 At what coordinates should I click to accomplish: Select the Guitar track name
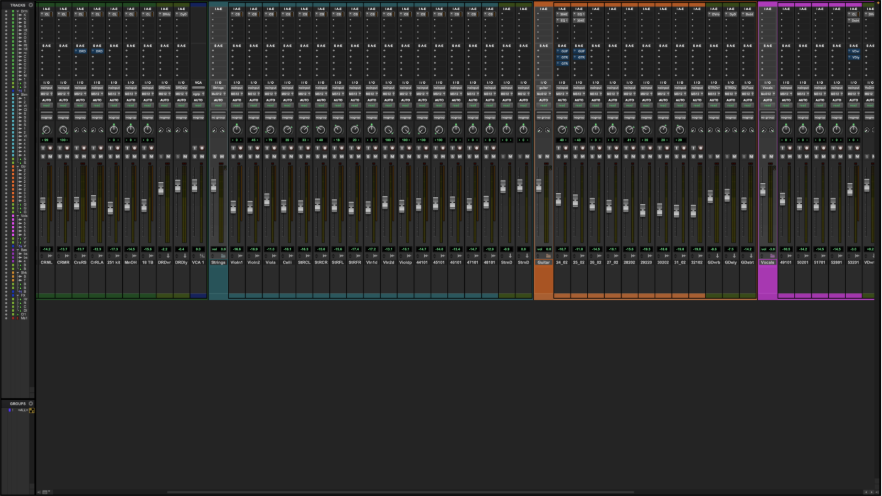[x=543, y=262]
